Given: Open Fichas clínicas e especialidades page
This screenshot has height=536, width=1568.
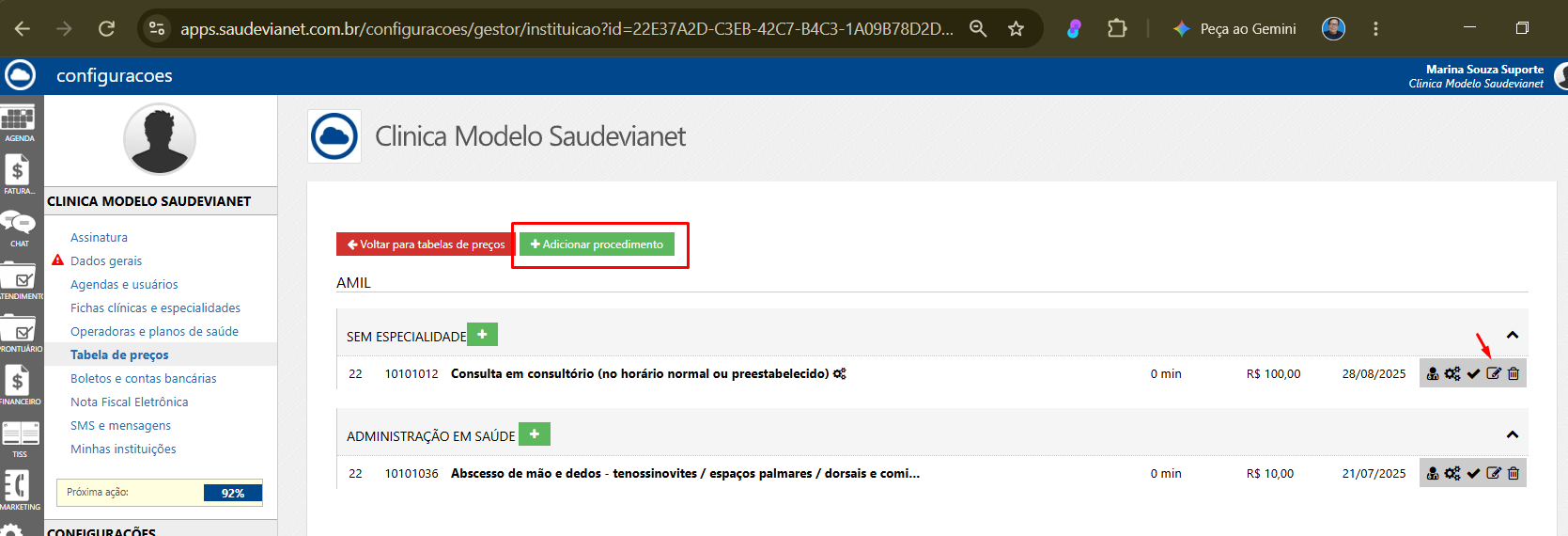Looking at the screenshot, I should (155, 307).
